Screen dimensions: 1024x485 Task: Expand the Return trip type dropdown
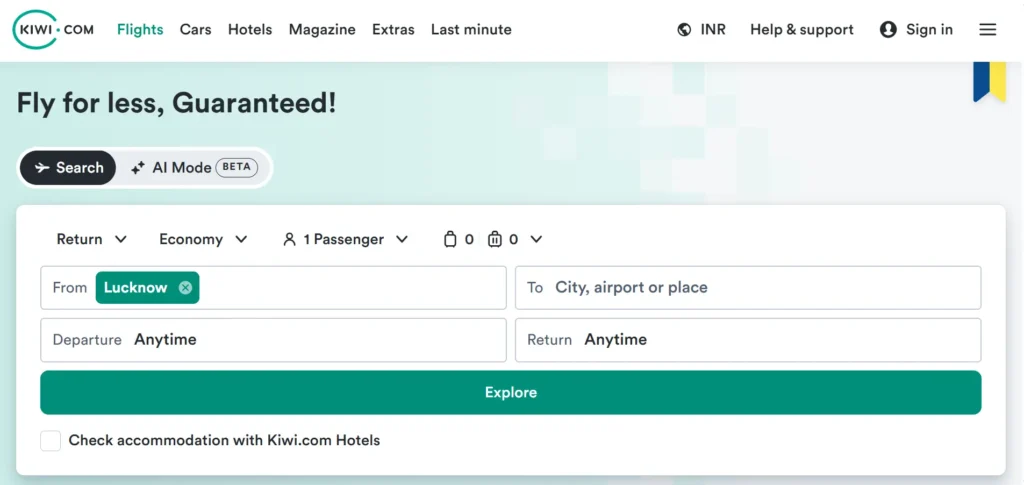click(x=91, y=240)
